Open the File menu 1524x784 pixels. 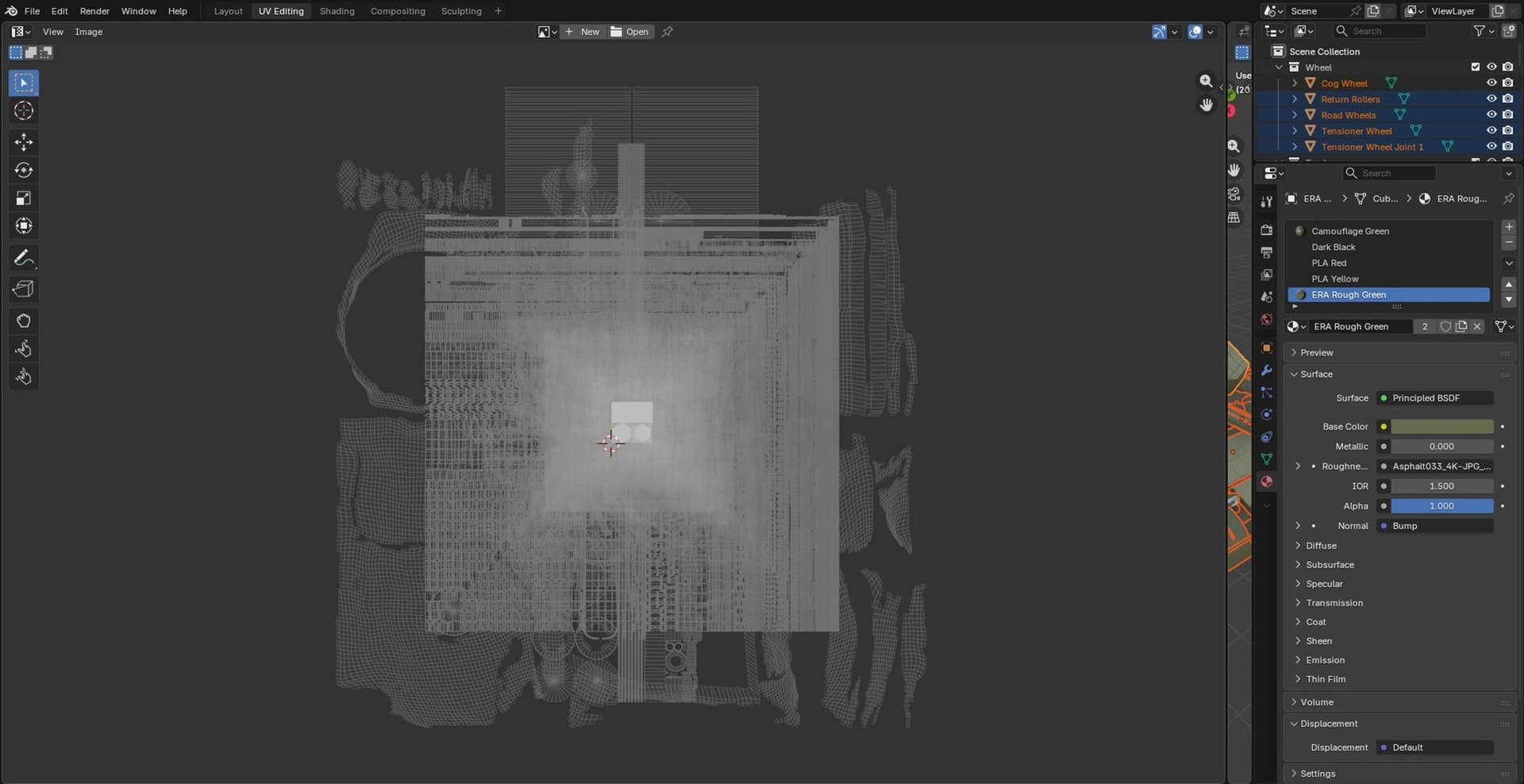[x=32, y=11]
